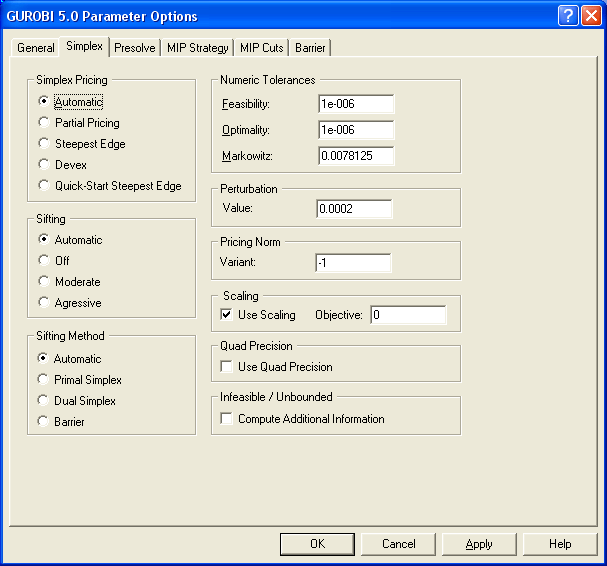Click the Cancel button
Viewport: 607px width, 566px height.
tap(398, 544)
